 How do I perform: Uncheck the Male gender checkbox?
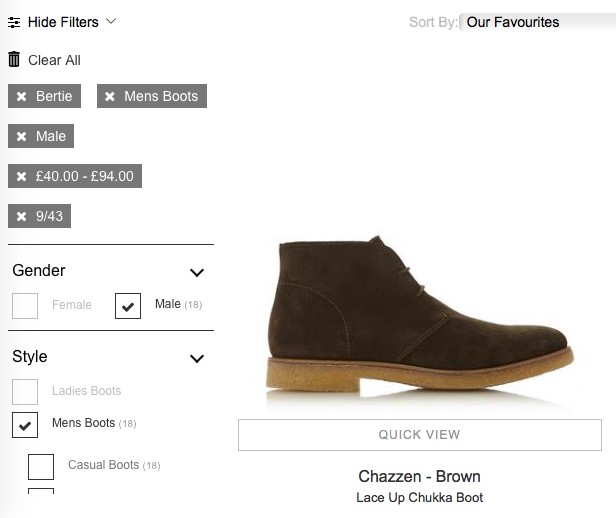point(128,306)
